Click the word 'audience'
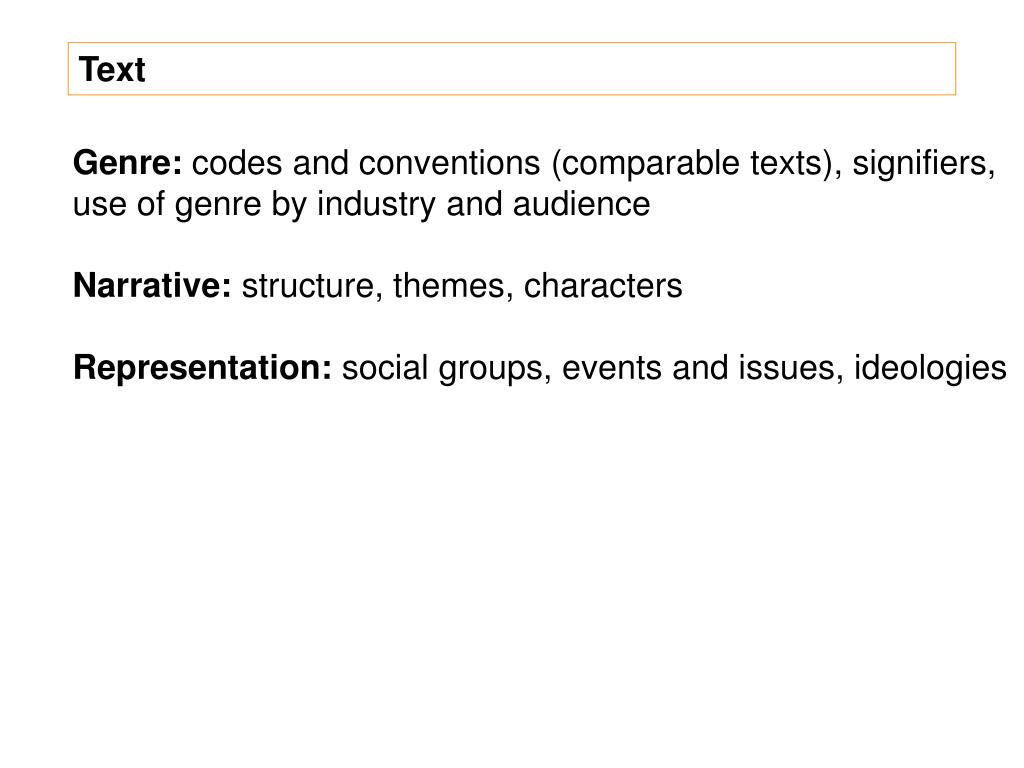Screen dimensions: 1024x768 point(581,204)
